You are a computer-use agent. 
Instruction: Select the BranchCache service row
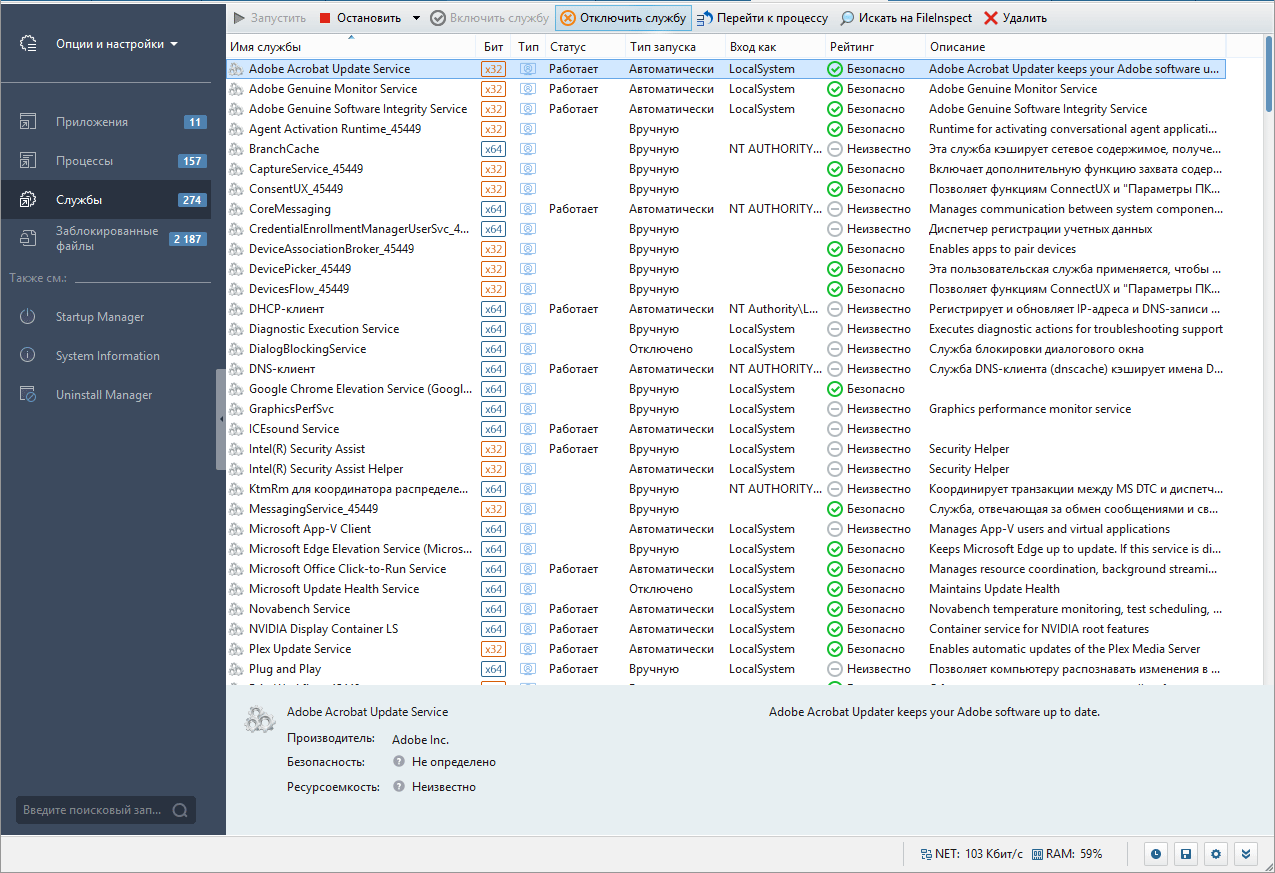[x=725, y=149]
